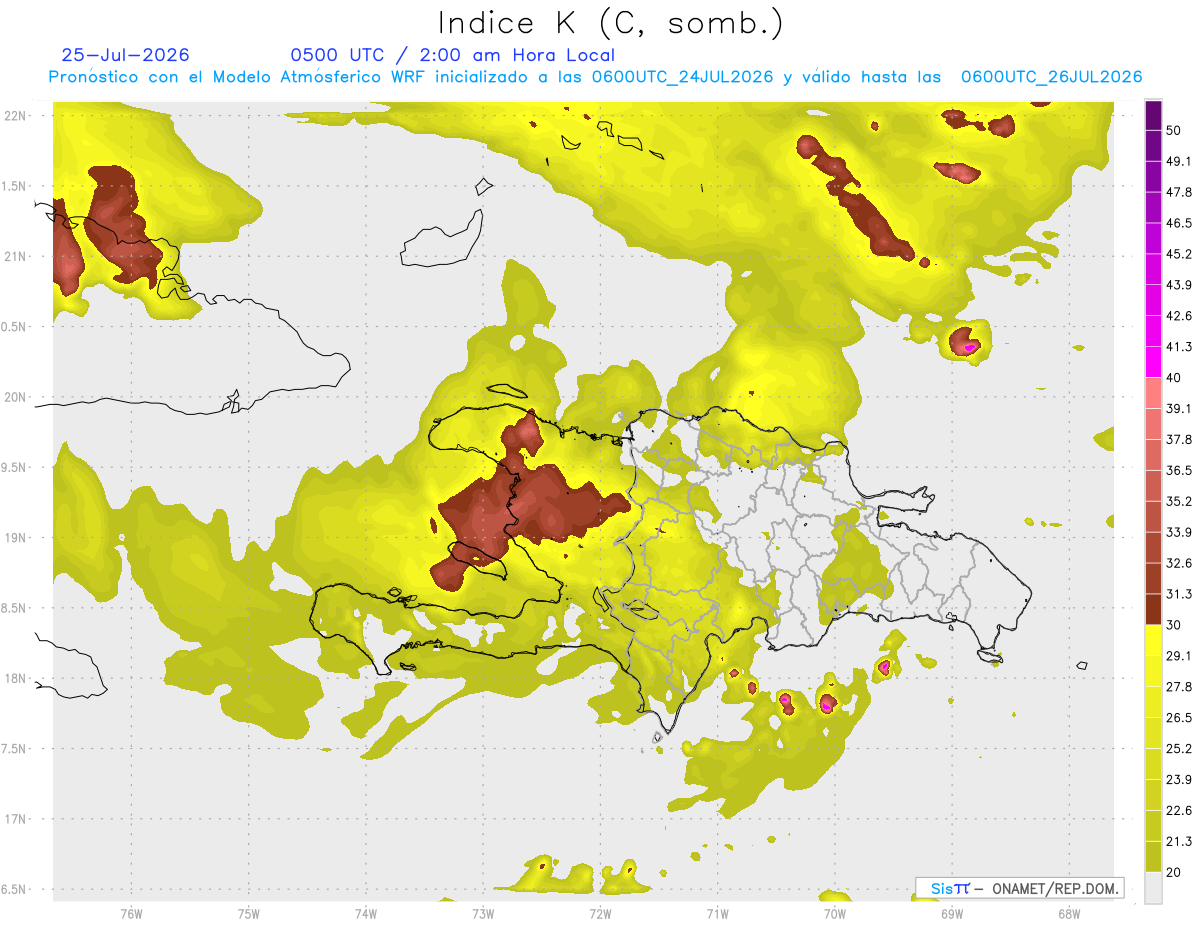Screen dimensions: 1200x927
Task: Click the 72W longitude label
Action: (600, 914)
